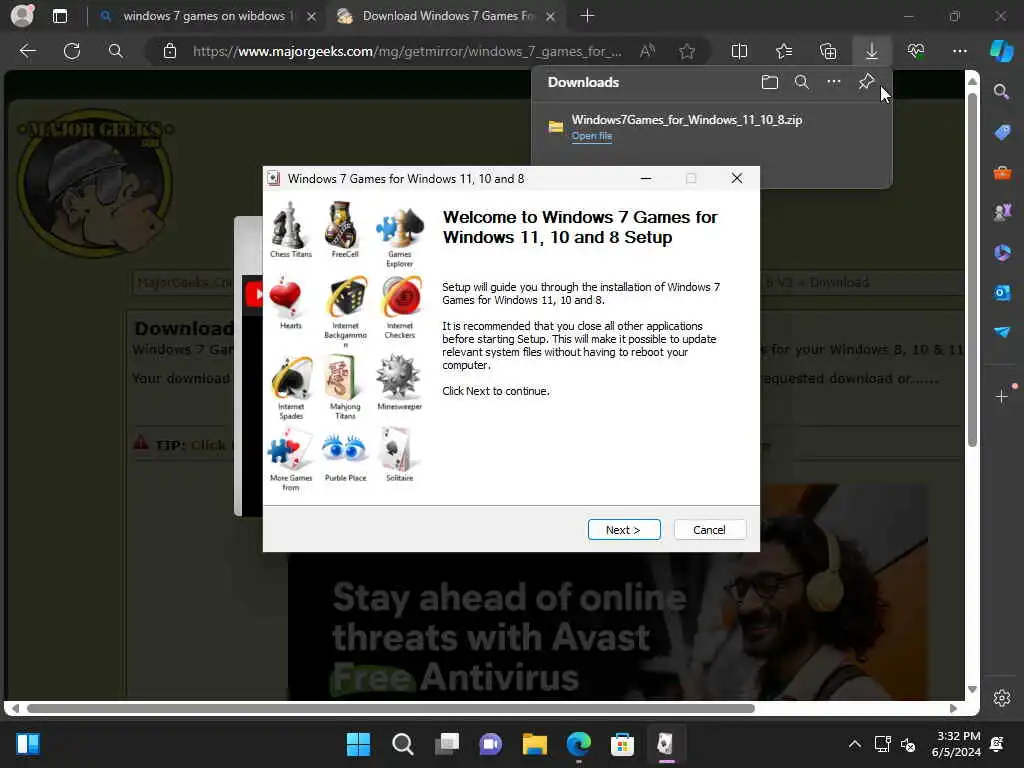Close the 'windows 7 games on wibdows' tab
The height and width of the screenshot is (768, 1024).
pyautogui.click(x=312, y=16)
